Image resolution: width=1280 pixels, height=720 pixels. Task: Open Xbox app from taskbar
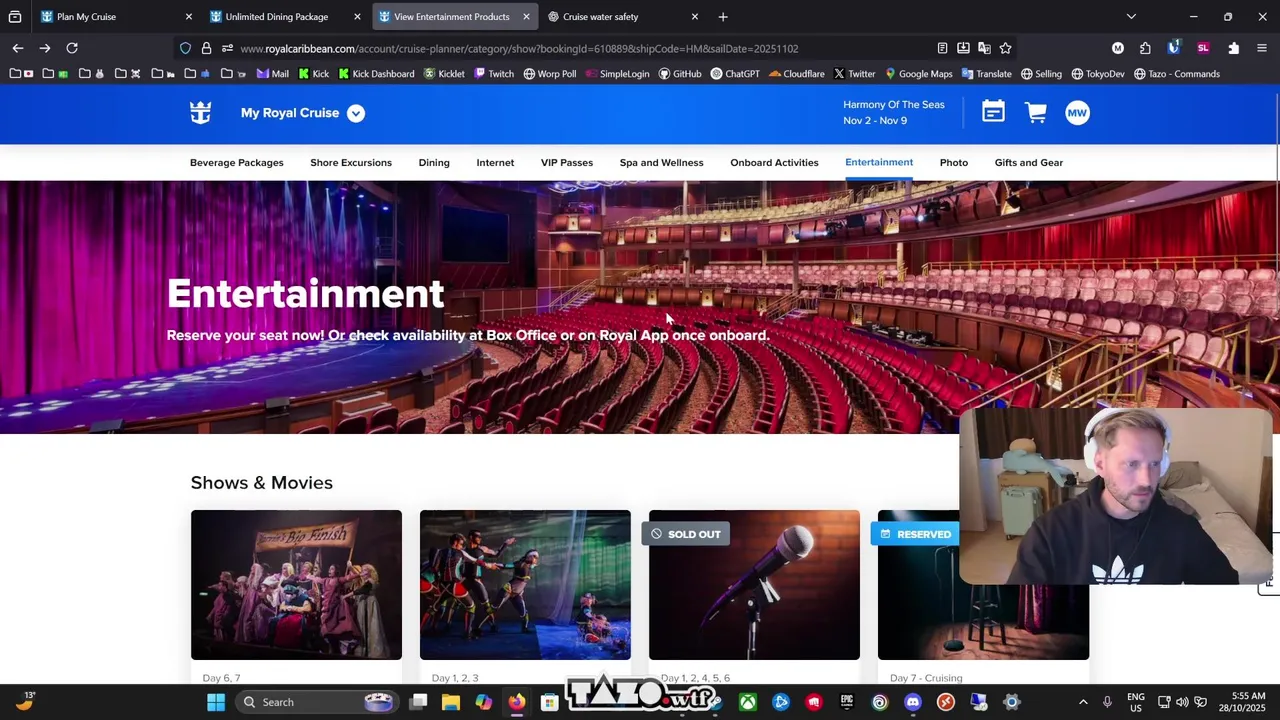click(747, 702)
